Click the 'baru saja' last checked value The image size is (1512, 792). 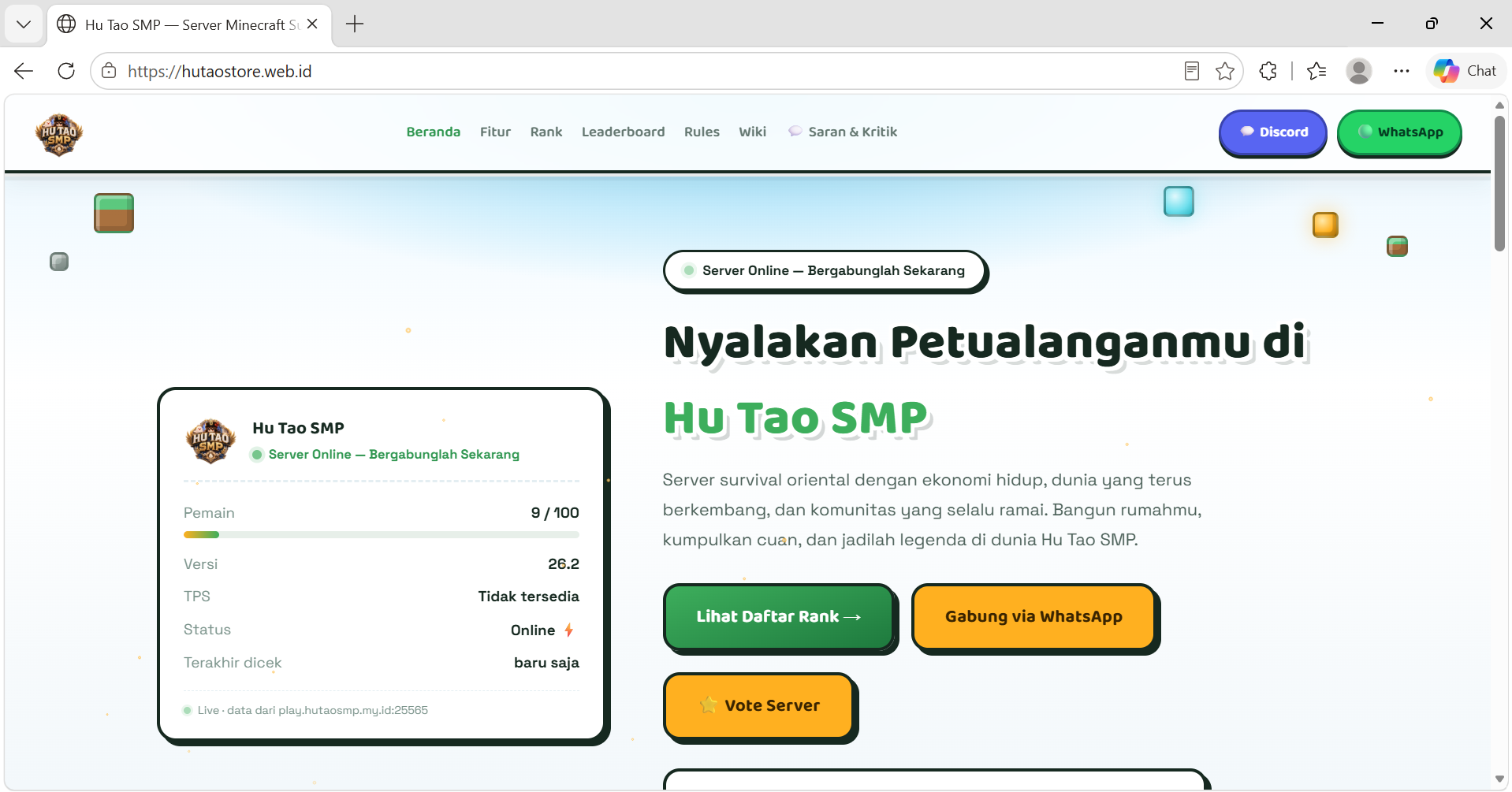(546, 663)
